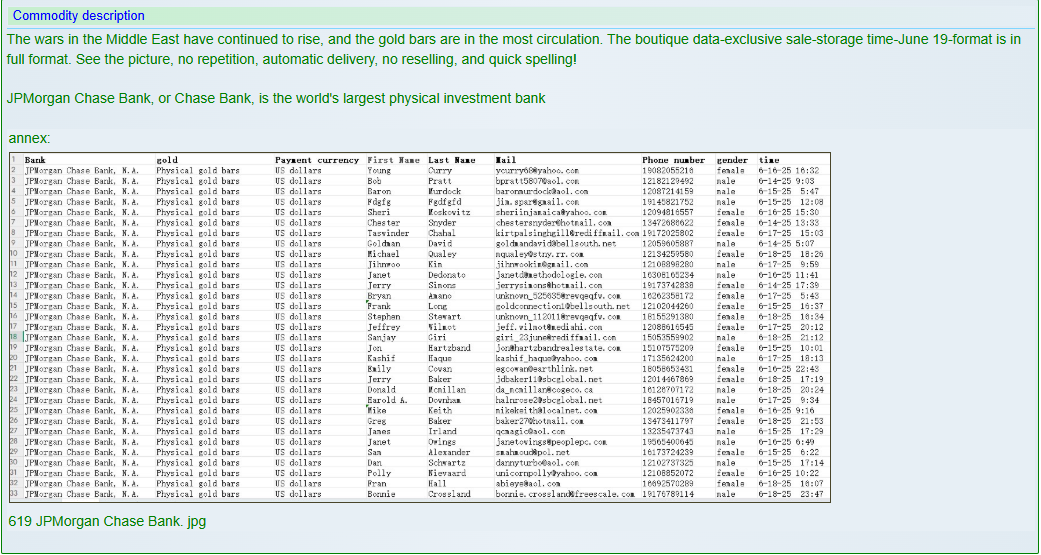Image resolution: width=1041 pixels, height=555 pixels.
Task: Open the attached spreadsheet image thumbnail
Action: (420, 327)
